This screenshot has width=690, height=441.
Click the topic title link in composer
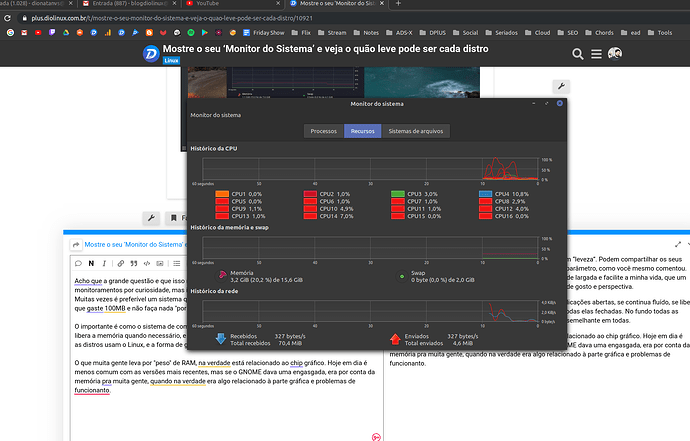tap(136, 244)
